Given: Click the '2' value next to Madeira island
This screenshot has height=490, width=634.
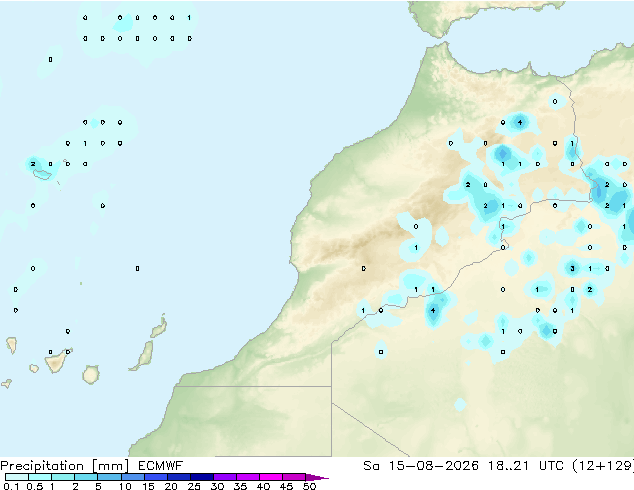Looking at the screenshot, I should (33, 164).
